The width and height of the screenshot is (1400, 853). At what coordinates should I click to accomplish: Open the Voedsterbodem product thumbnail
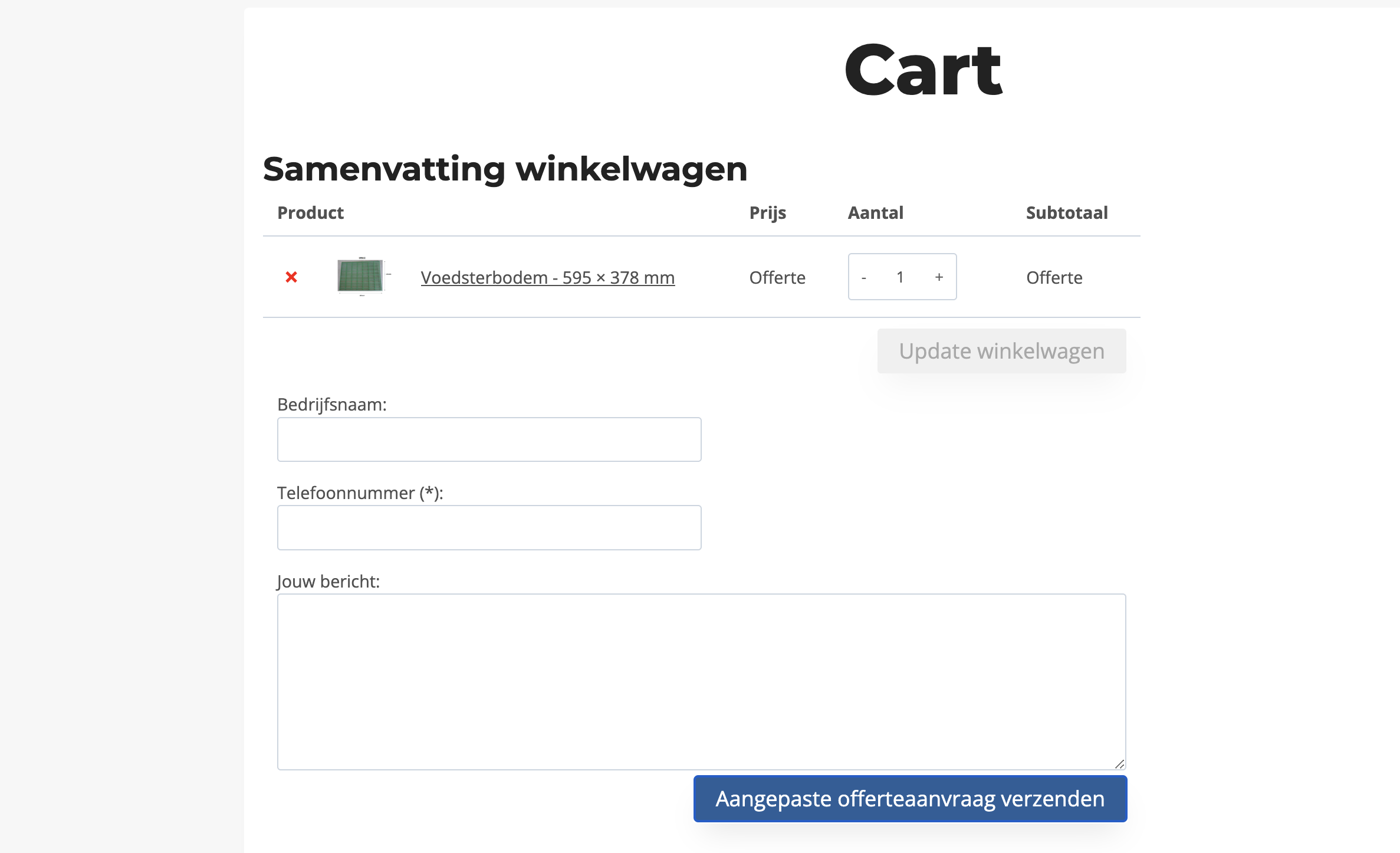tap(361, 276)
